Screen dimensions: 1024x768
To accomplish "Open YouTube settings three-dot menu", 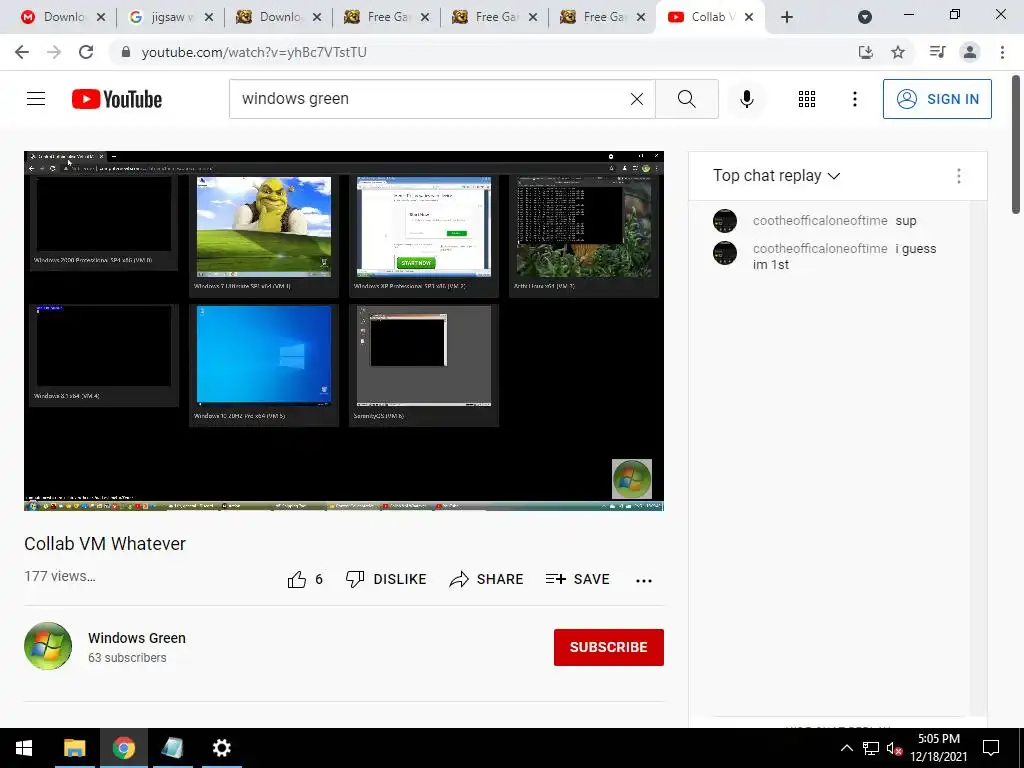I will [854, 99].
